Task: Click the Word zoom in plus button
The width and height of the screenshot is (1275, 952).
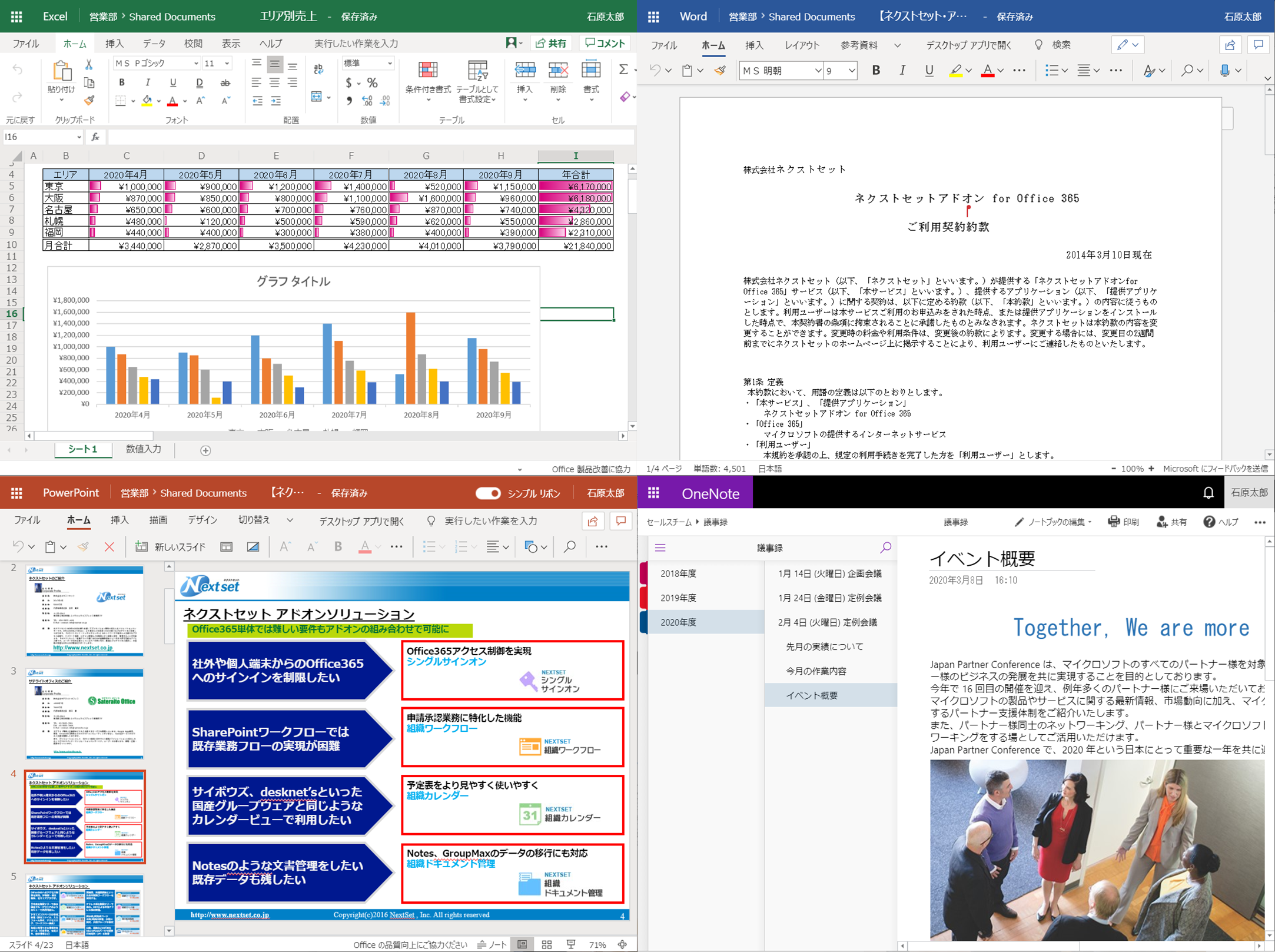Action: tap(1151, 469)
